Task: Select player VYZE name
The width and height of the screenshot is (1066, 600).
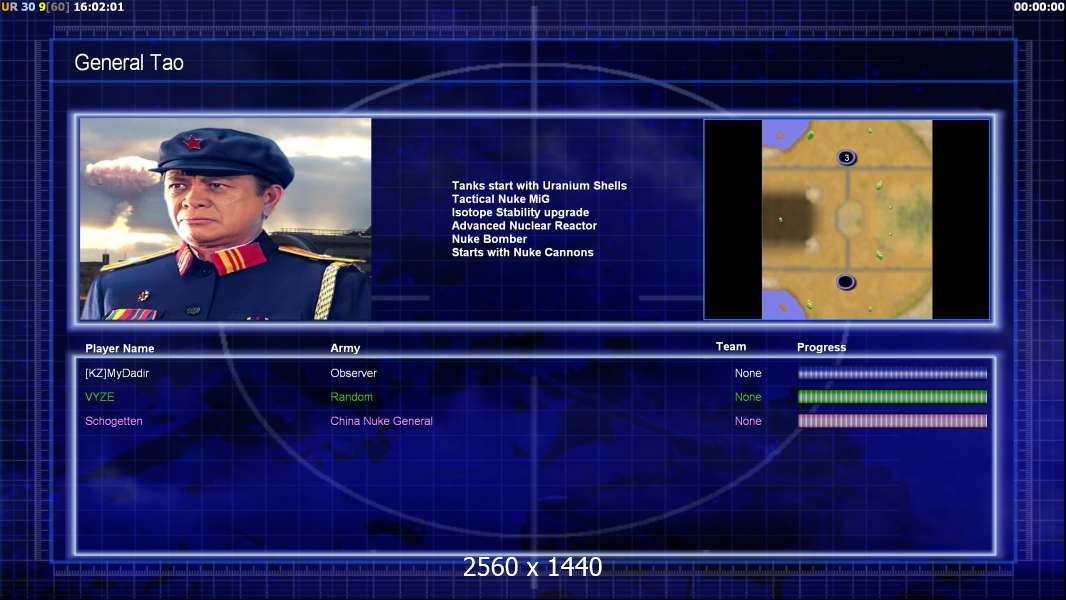Action: click(x=100, y=397)
